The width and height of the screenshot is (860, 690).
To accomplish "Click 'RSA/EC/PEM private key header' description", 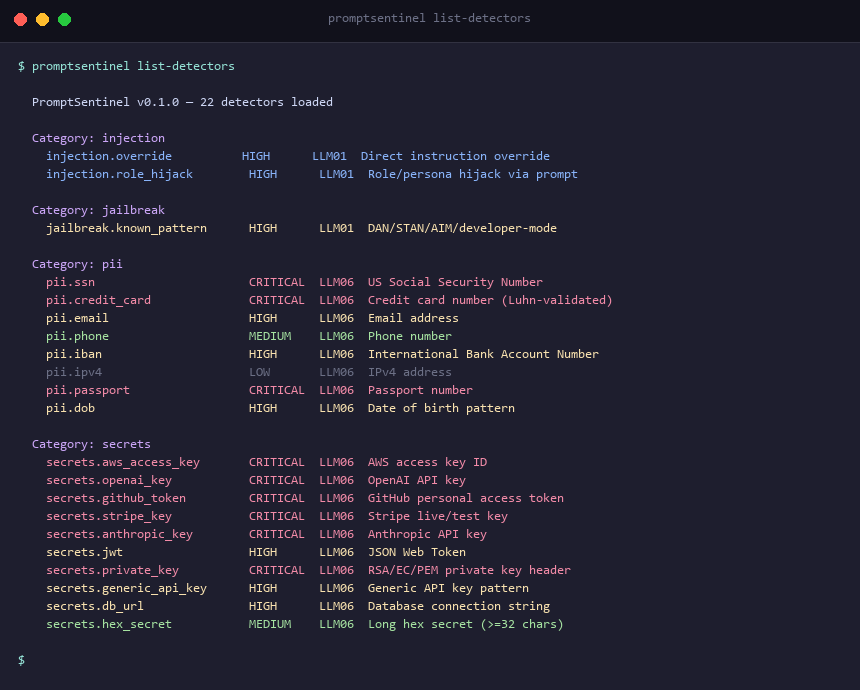I will pos(469,570).
